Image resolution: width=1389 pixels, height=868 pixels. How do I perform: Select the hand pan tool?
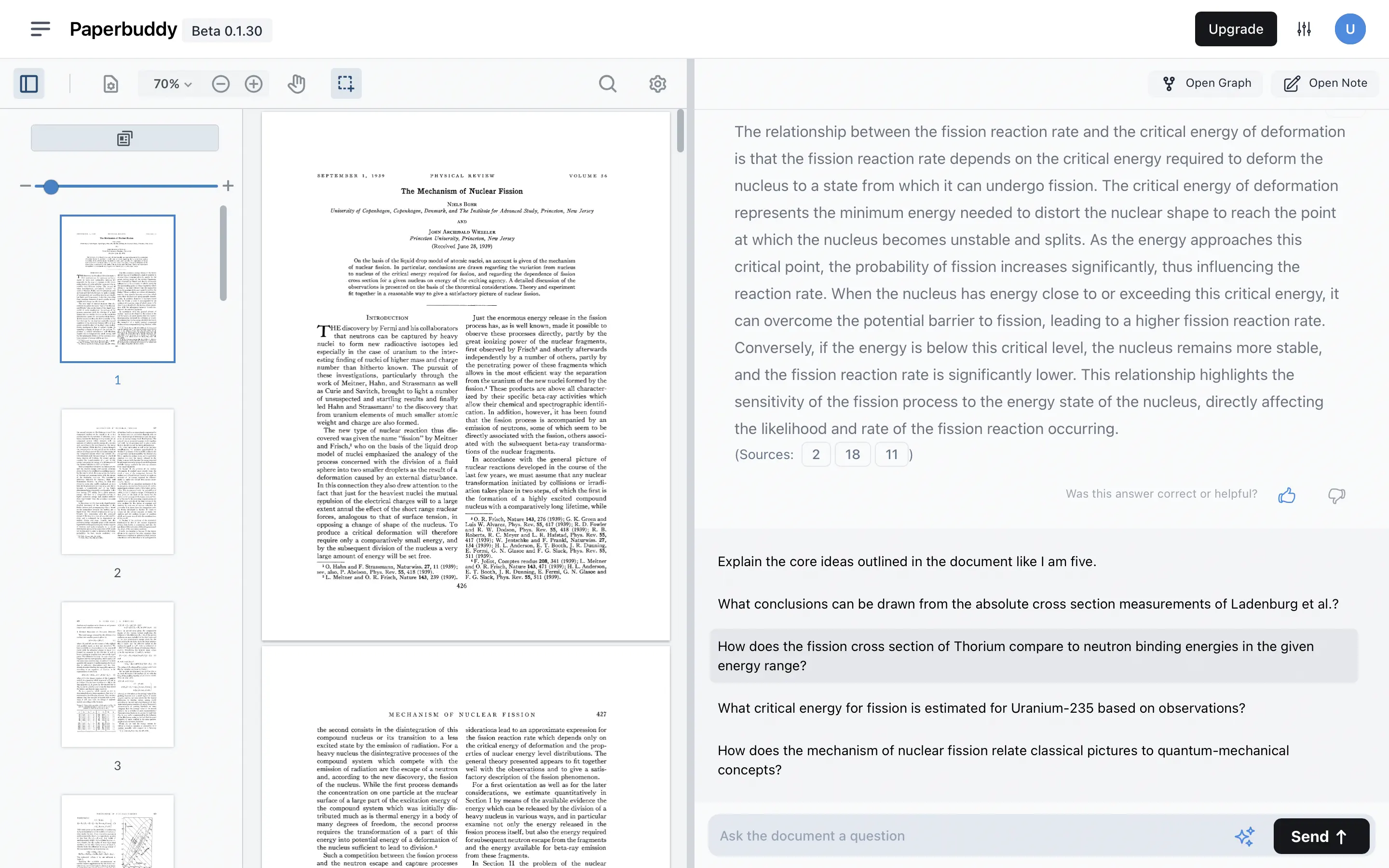click(x=296, y=83)
